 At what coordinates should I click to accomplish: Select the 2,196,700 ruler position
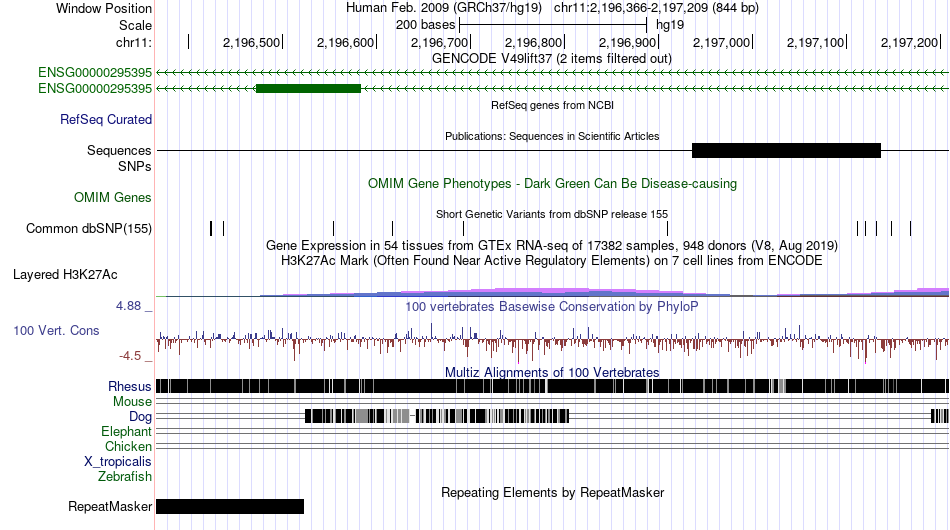(439, 42)
